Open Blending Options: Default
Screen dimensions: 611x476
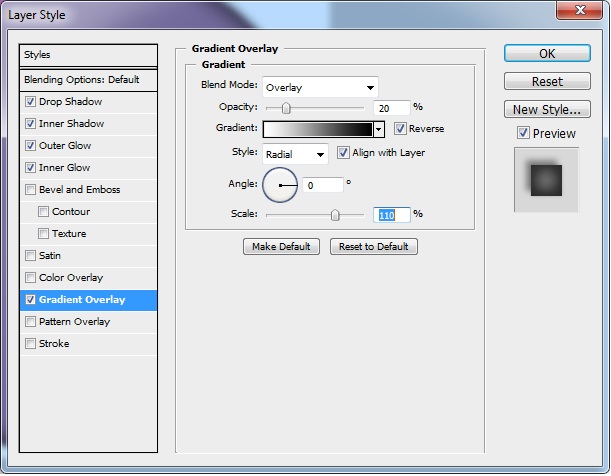pyautogui.click(x=88, y=80)
